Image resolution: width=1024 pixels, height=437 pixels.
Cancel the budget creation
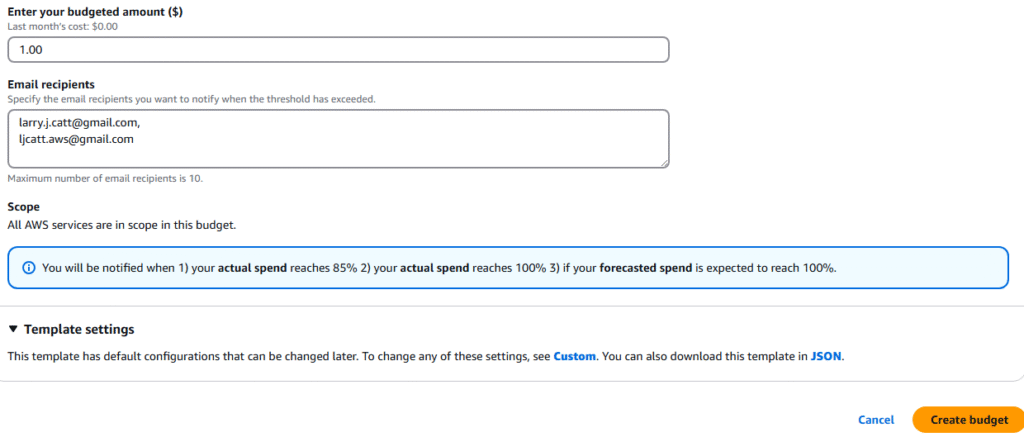pyautogui.click(x=876, y=420)
